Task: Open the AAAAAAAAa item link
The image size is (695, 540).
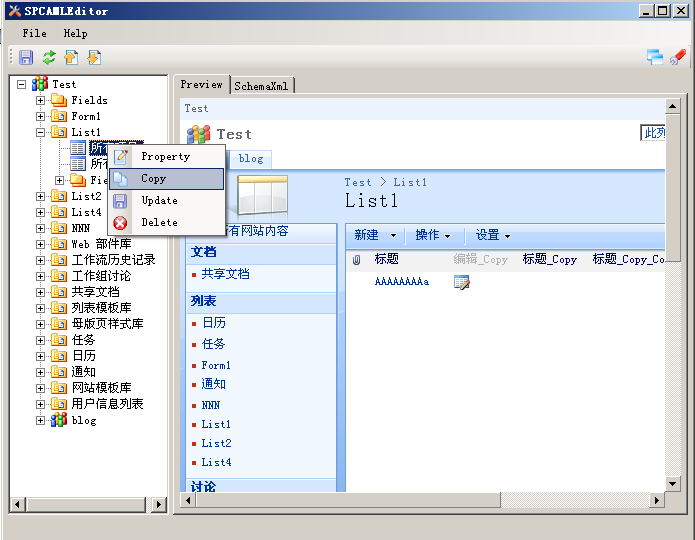Action: (x=402, y=282)
